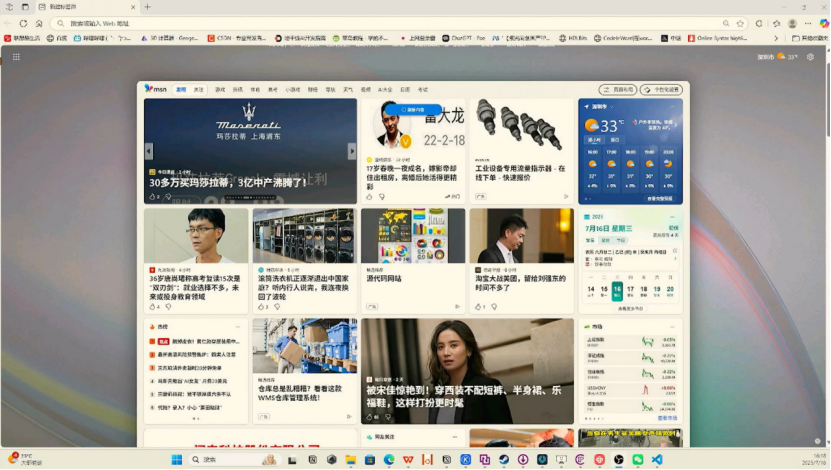Click the 个性化设置 button
Screen dimensions: 831x470
661,90
